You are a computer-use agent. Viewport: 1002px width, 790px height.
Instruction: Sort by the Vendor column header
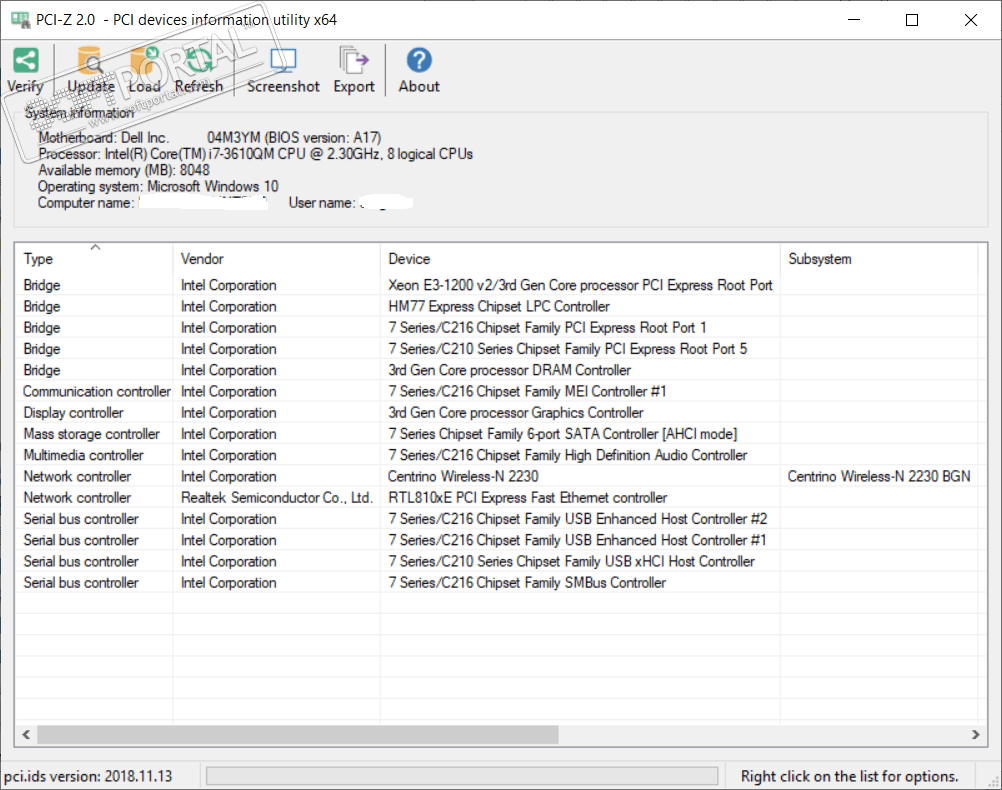point(276,259)
